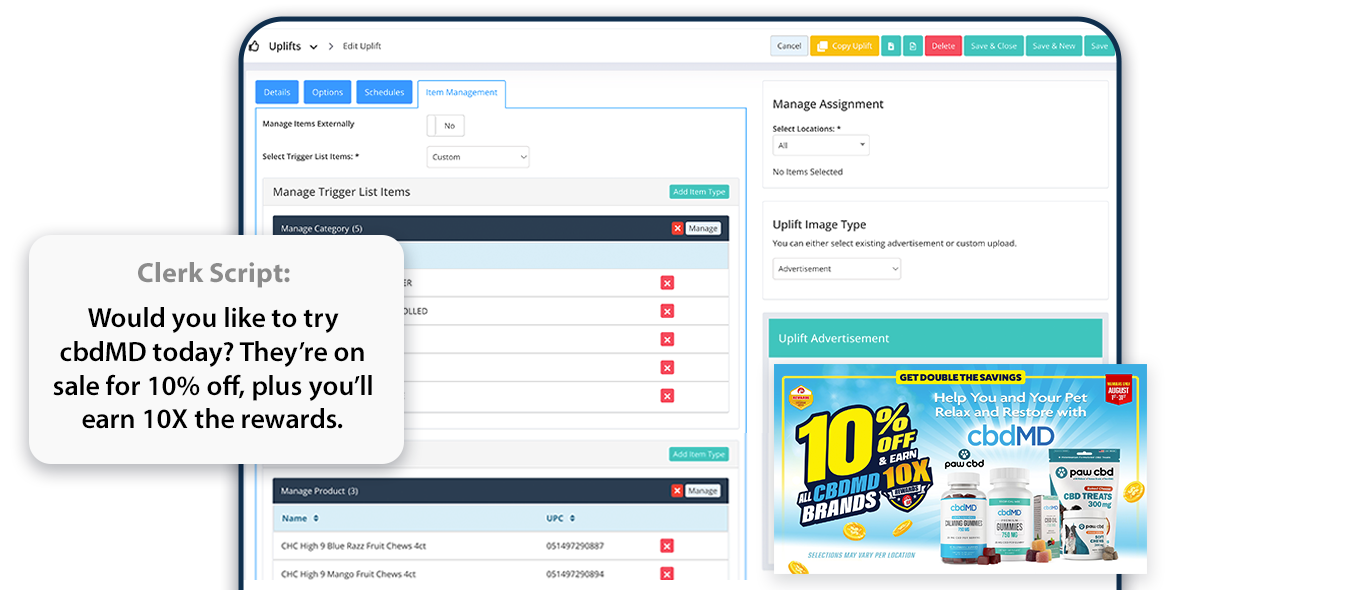This screenshot has height=590, width=1350.
Task: Open Select Locations dropdown
Action: [x=821, y=145]
